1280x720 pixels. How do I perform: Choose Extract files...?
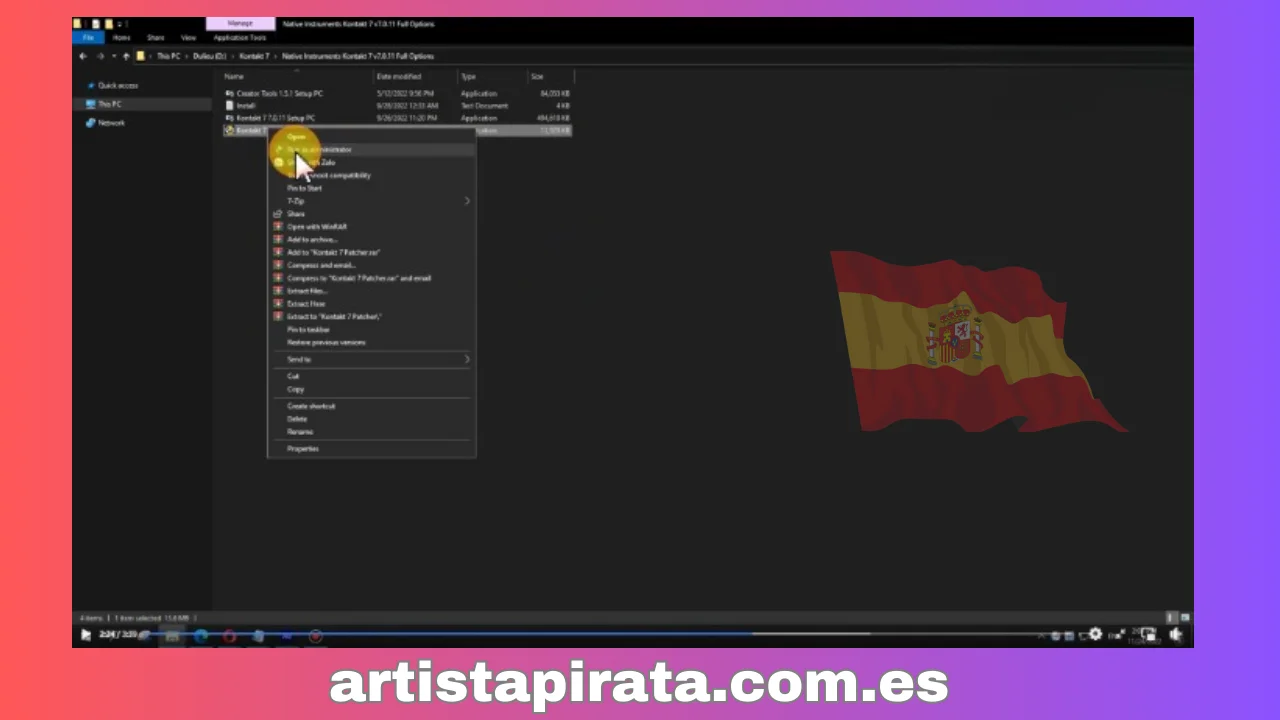pyautogui.click(x=372, y=291)
